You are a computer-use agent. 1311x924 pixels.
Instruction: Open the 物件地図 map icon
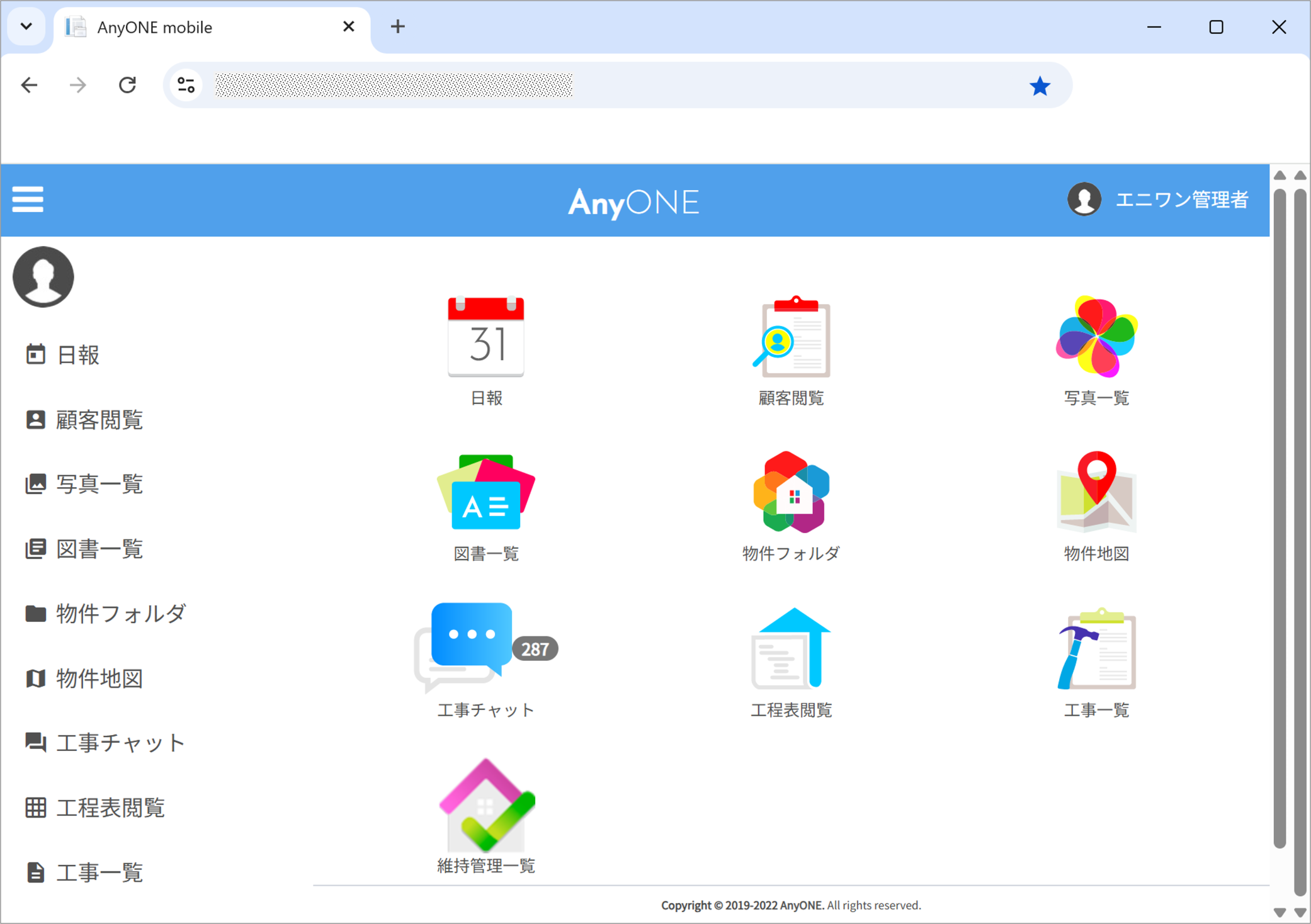pos(1096,495)
